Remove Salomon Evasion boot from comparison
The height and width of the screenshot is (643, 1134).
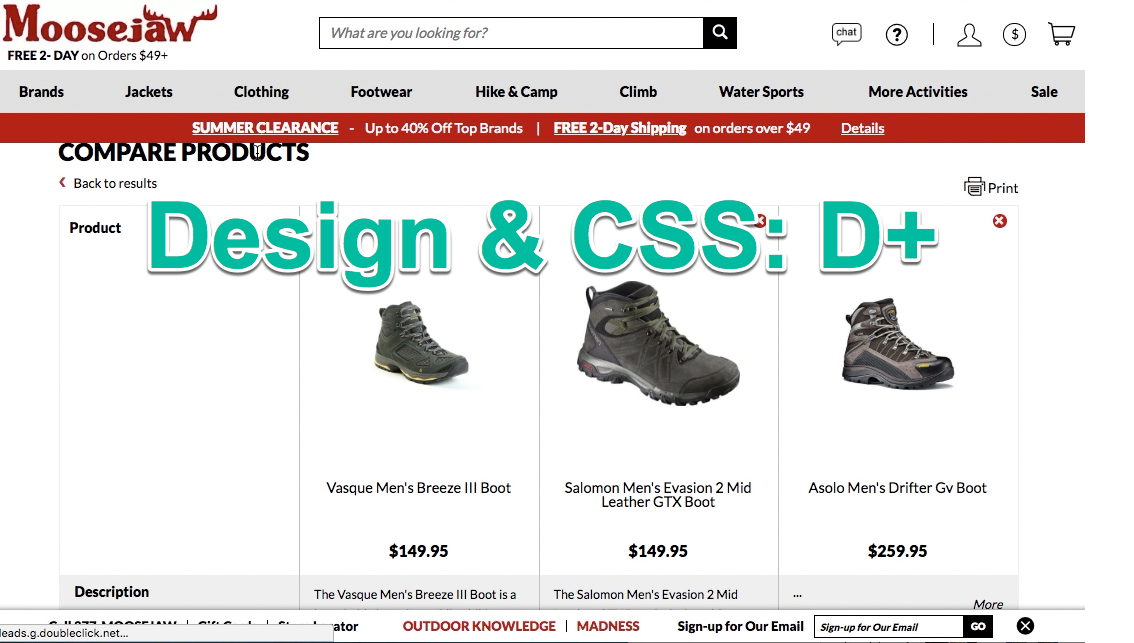point(760,221)
